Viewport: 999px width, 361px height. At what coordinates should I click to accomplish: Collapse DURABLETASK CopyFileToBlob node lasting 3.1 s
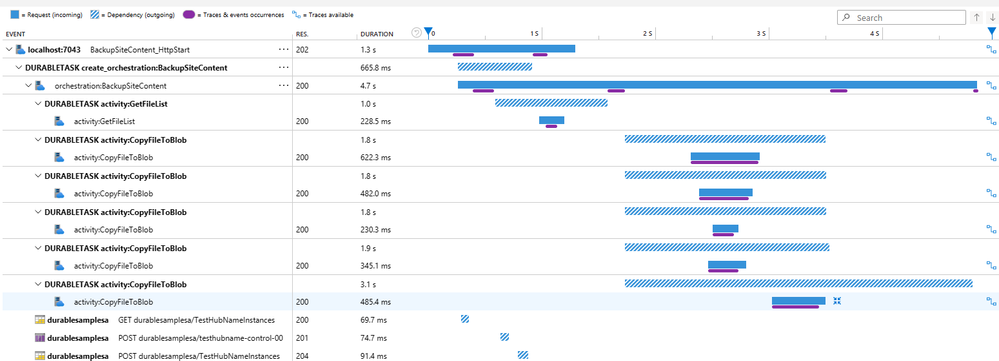[38, 284]
